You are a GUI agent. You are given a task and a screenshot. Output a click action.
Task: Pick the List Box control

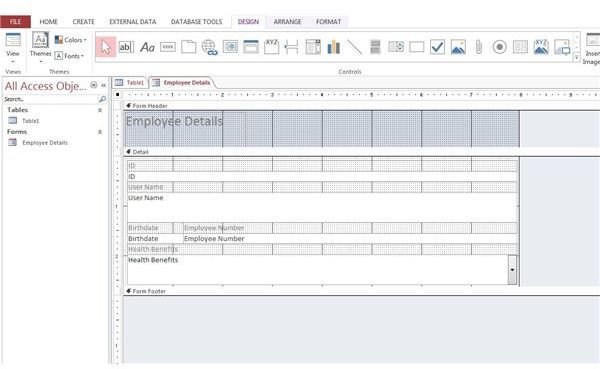click(396, 47)
